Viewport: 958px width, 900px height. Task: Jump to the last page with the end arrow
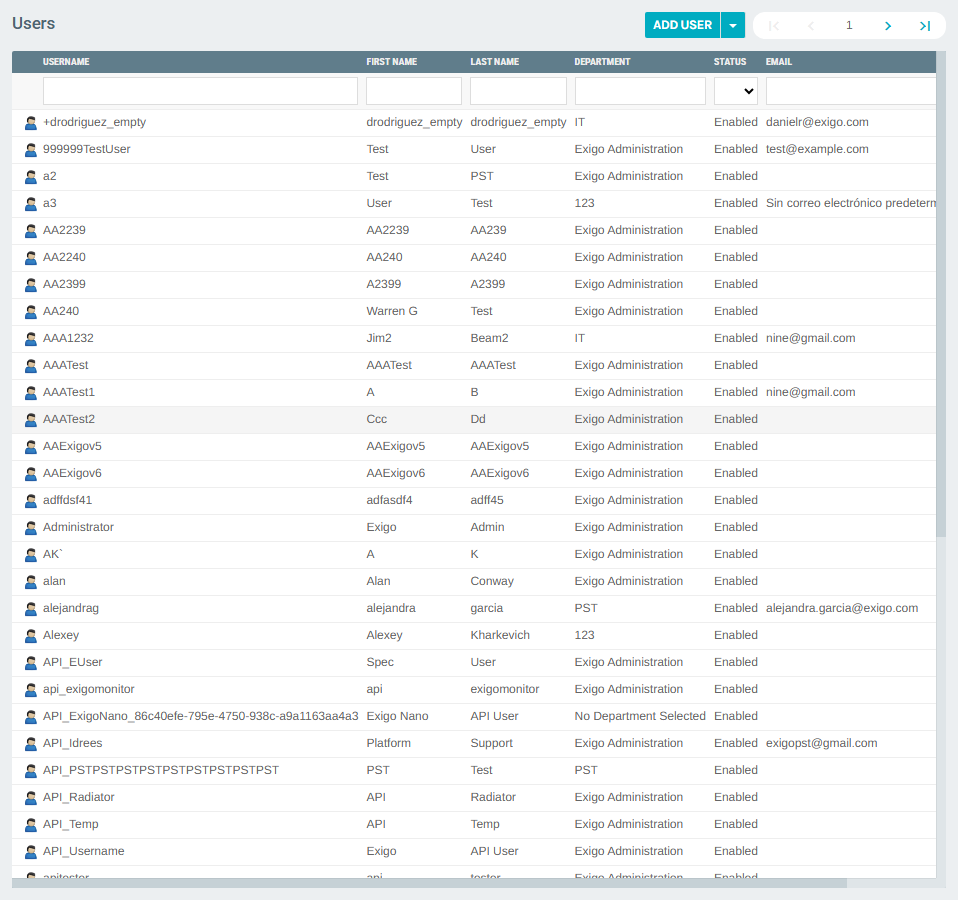pyautogui.click(x=924, y=24)
